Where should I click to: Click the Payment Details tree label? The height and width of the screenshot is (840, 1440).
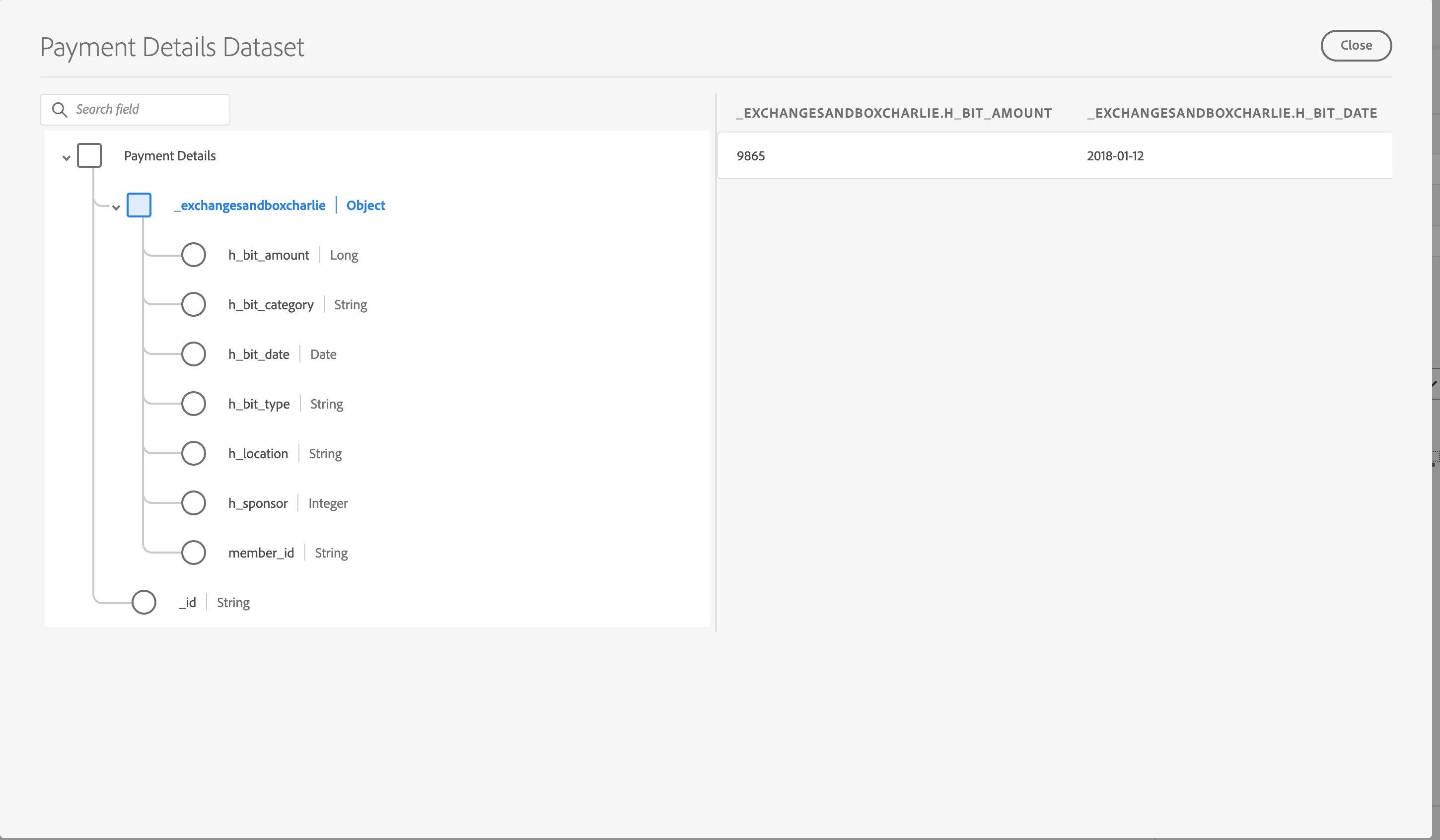[170, 156]
